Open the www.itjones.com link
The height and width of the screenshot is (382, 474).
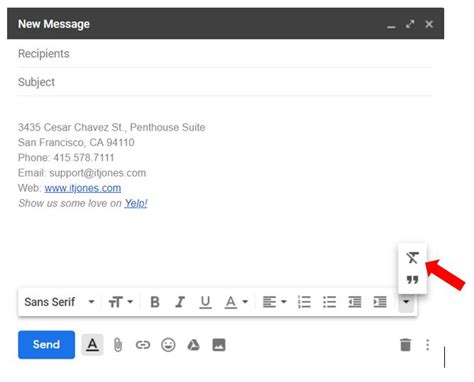point(83,188)
